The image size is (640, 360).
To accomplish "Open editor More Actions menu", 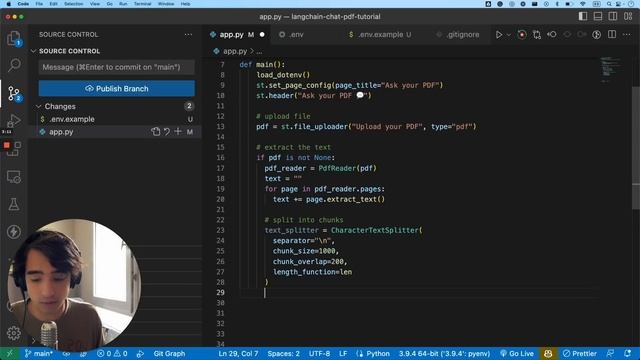I will click(x=627, y=35).
